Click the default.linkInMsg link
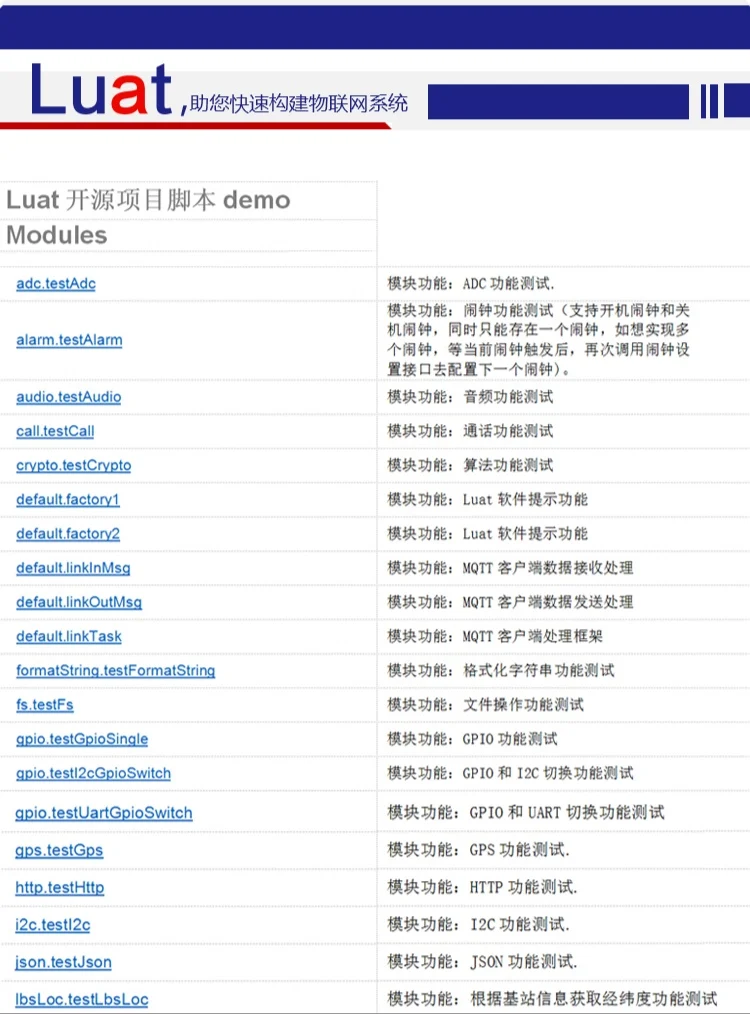 73,568
